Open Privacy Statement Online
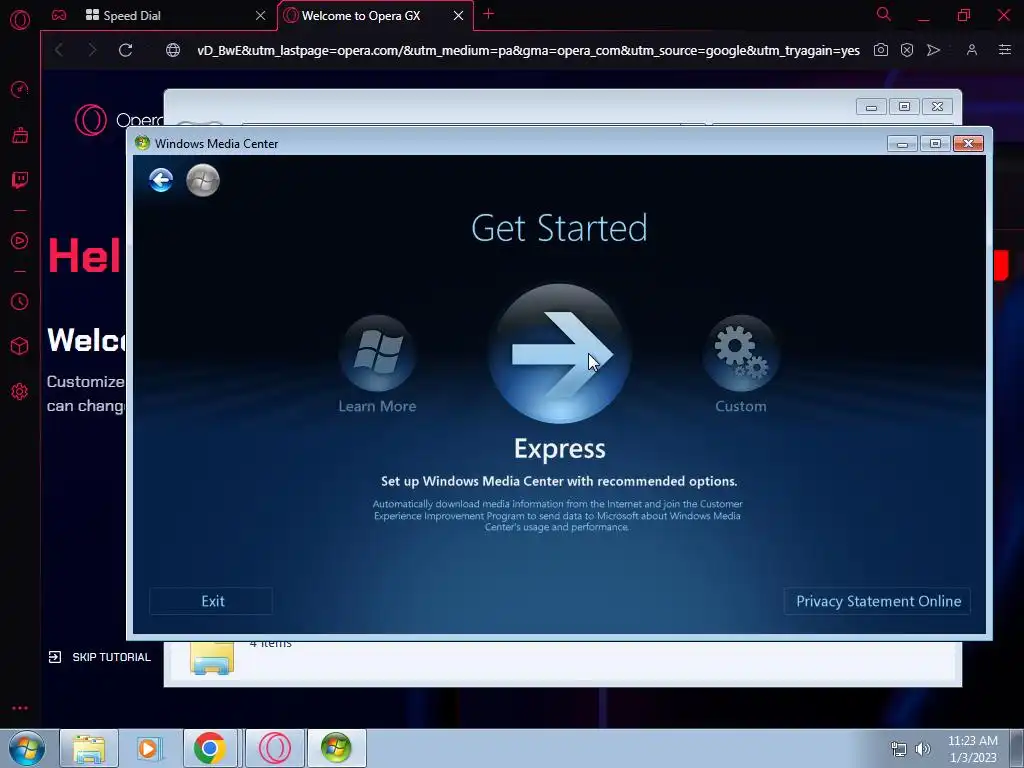The image size is (1024, 768). 878,601
